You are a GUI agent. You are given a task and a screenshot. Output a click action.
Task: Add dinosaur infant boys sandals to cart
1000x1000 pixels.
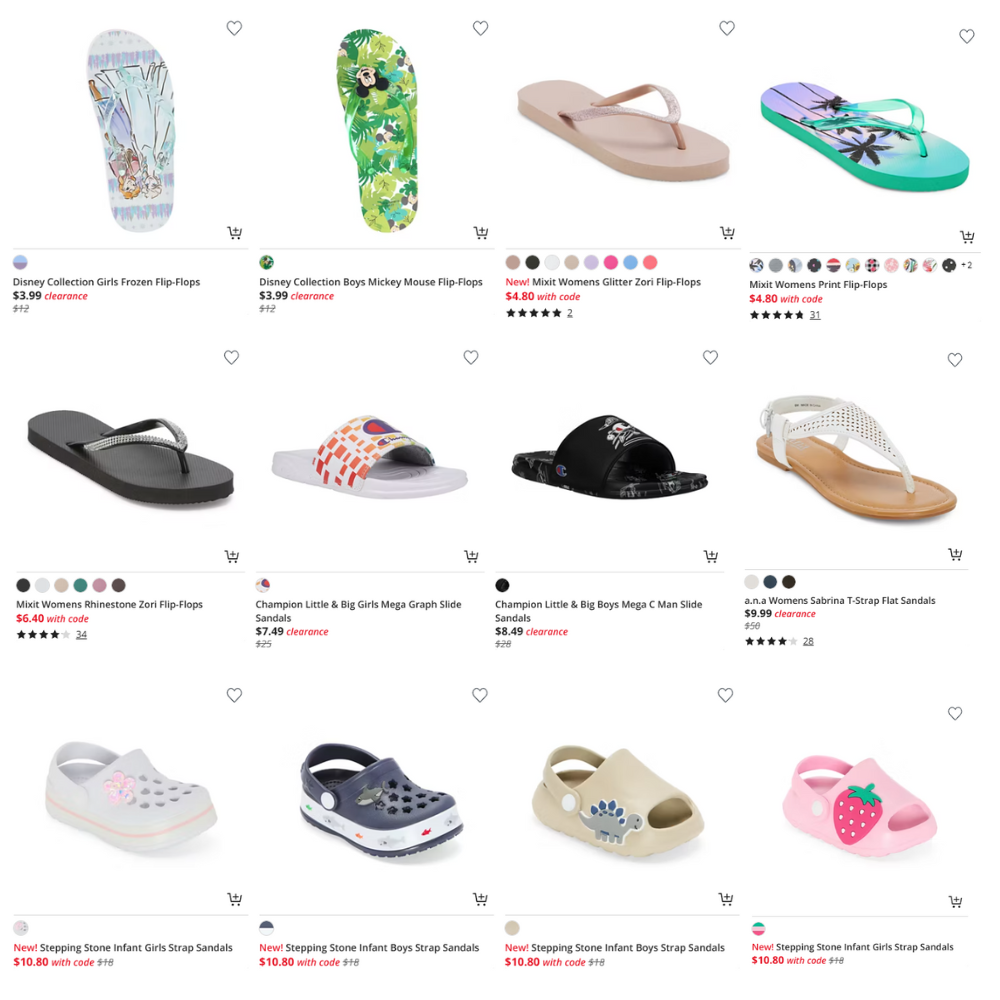pyautogui.click(x=726, y=899)
